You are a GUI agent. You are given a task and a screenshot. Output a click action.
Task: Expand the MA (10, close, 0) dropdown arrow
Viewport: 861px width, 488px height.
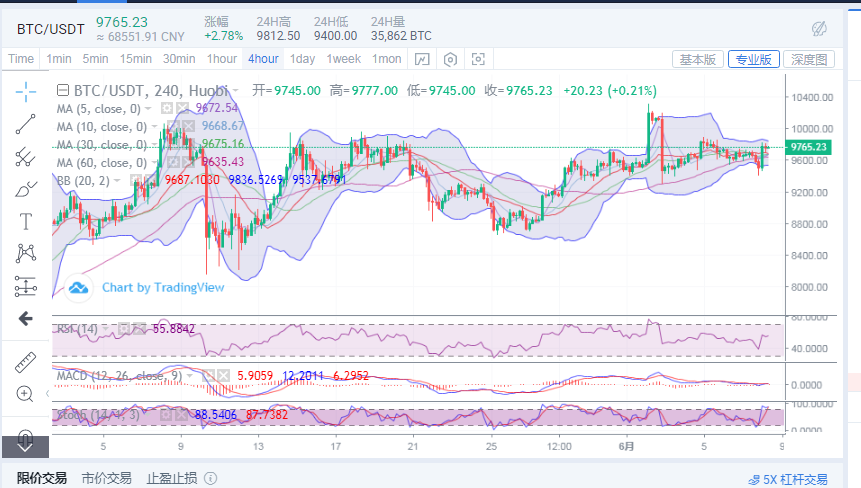154,126
